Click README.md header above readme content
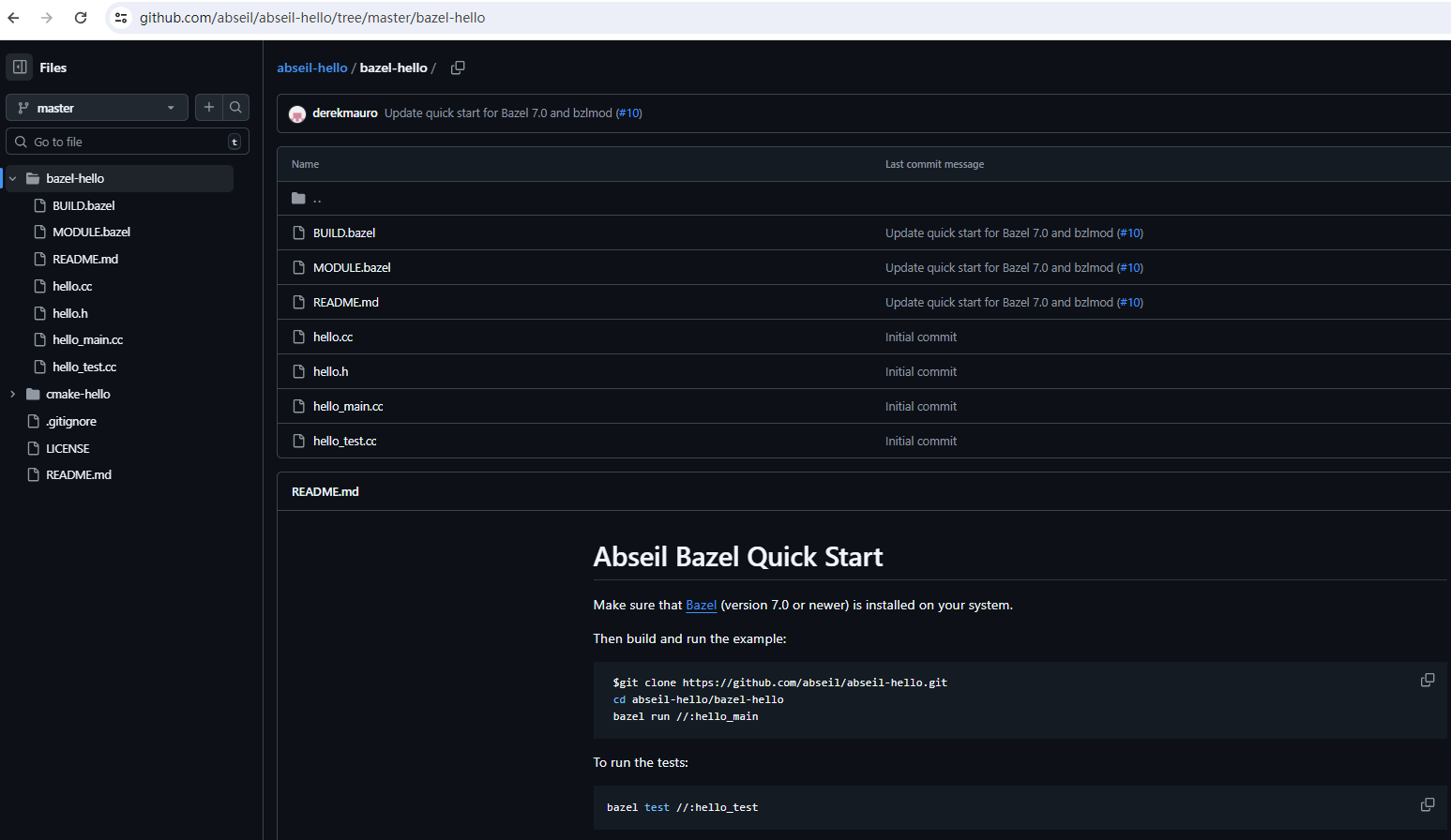This screenshot has height=840, width=1451. pyautogui.click(x=325, y=491)
